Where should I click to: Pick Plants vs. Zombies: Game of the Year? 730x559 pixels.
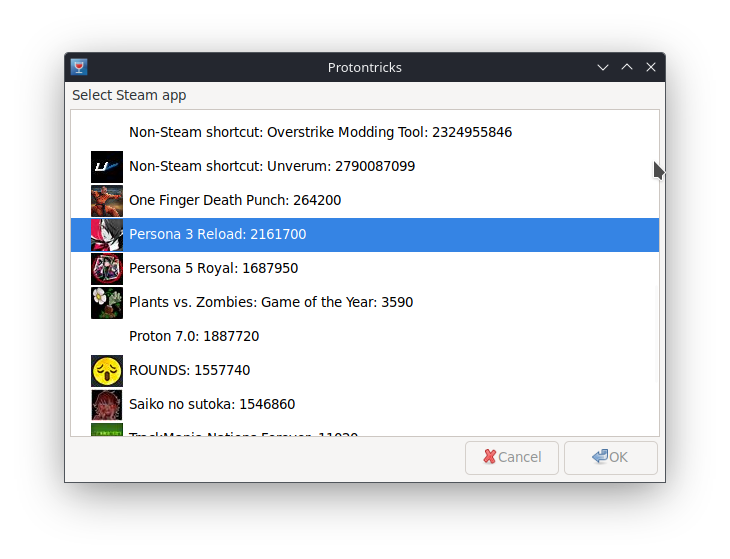[x=365, y=303]
